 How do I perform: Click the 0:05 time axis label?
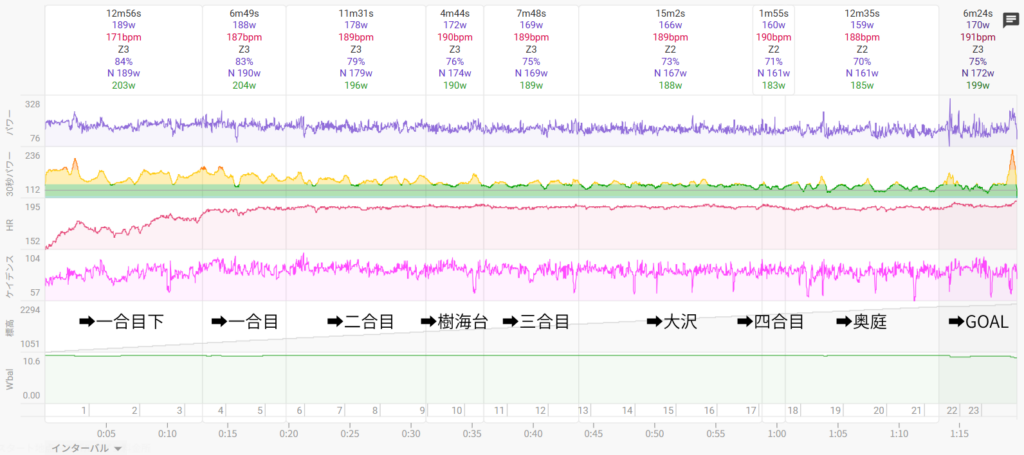pyautogui.click(x=106, y=433)
